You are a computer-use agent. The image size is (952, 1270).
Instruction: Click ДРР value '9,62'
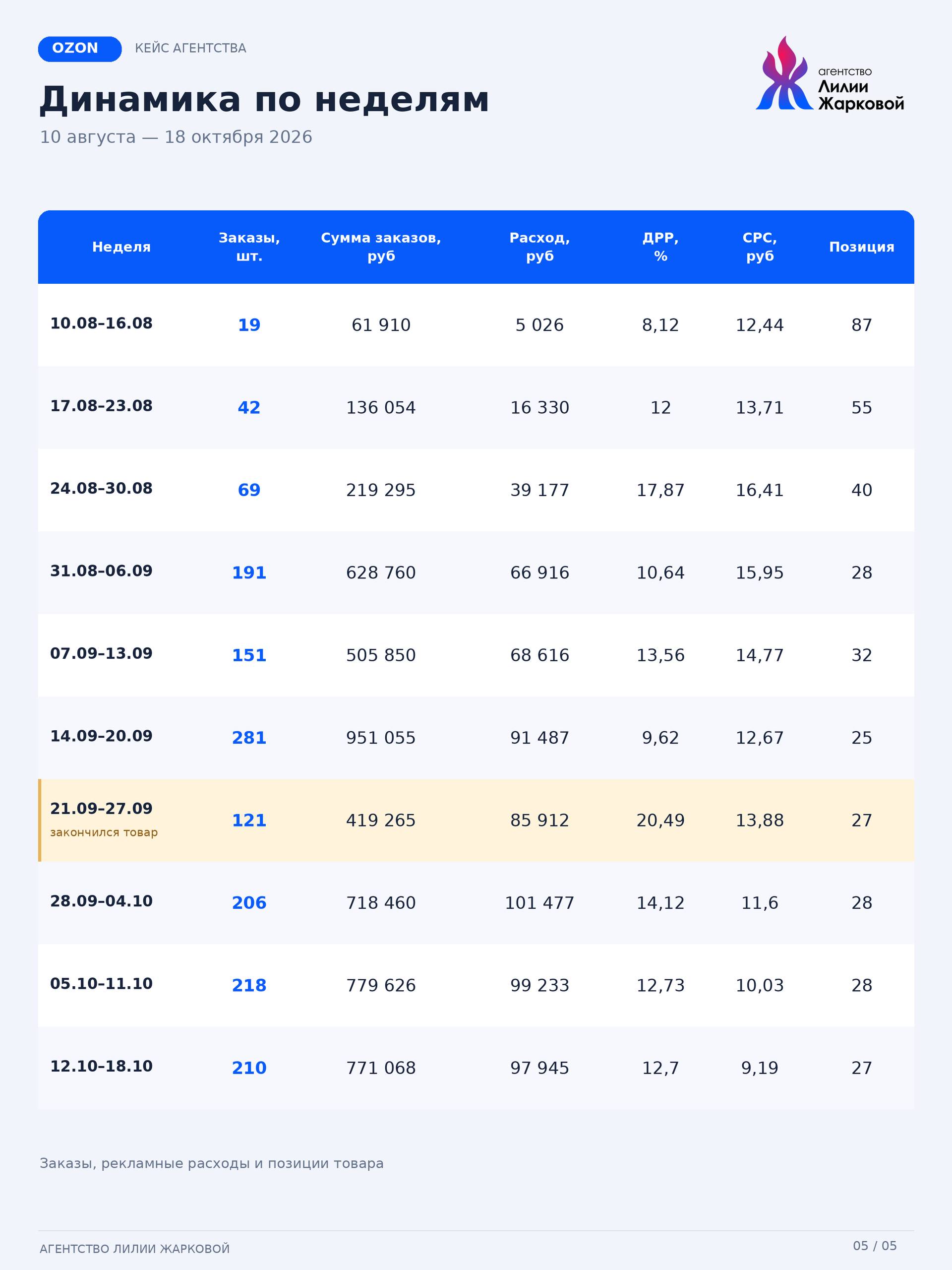(x=660, y=738)
